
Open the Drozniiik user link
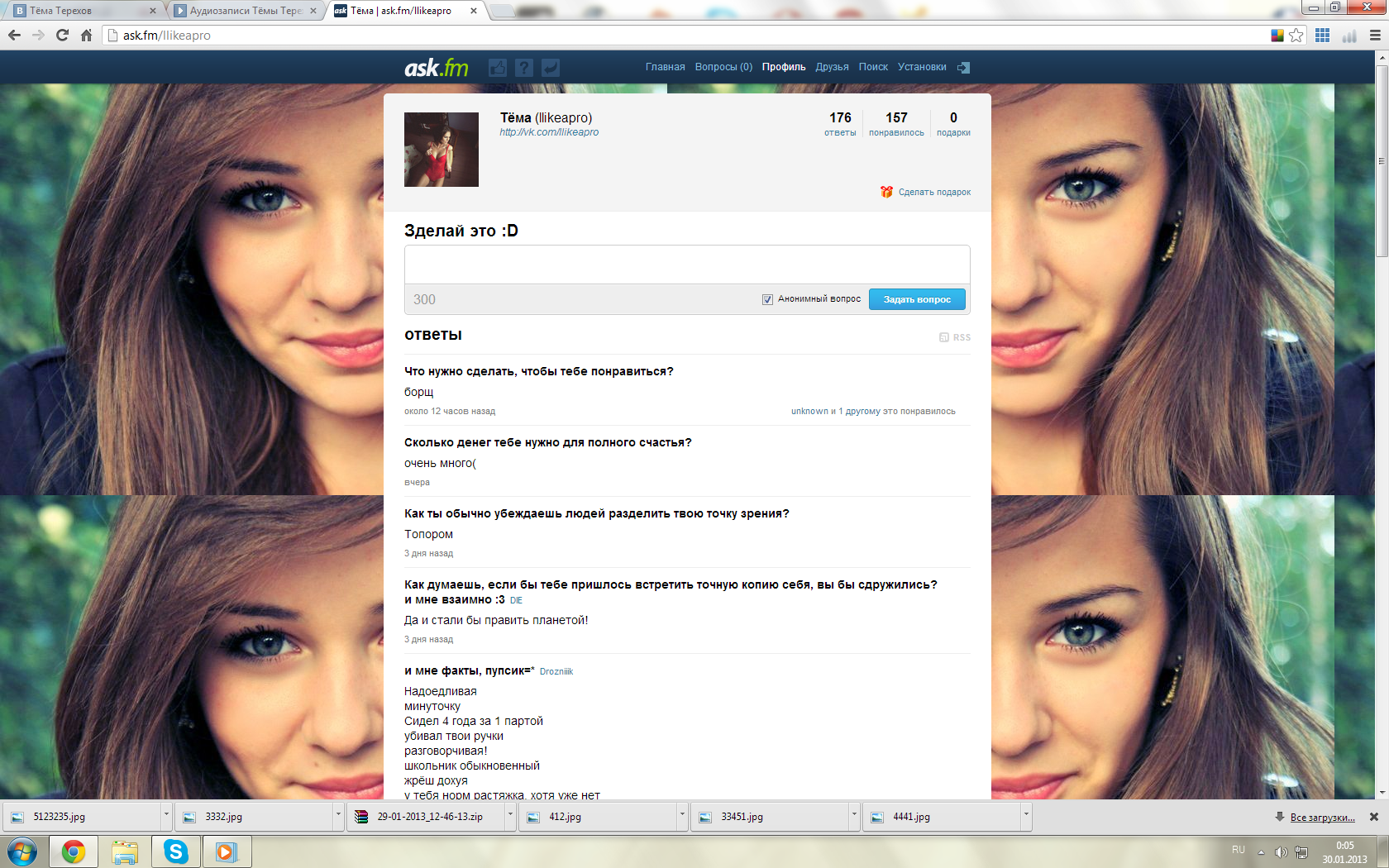click(x=556, y=672)
